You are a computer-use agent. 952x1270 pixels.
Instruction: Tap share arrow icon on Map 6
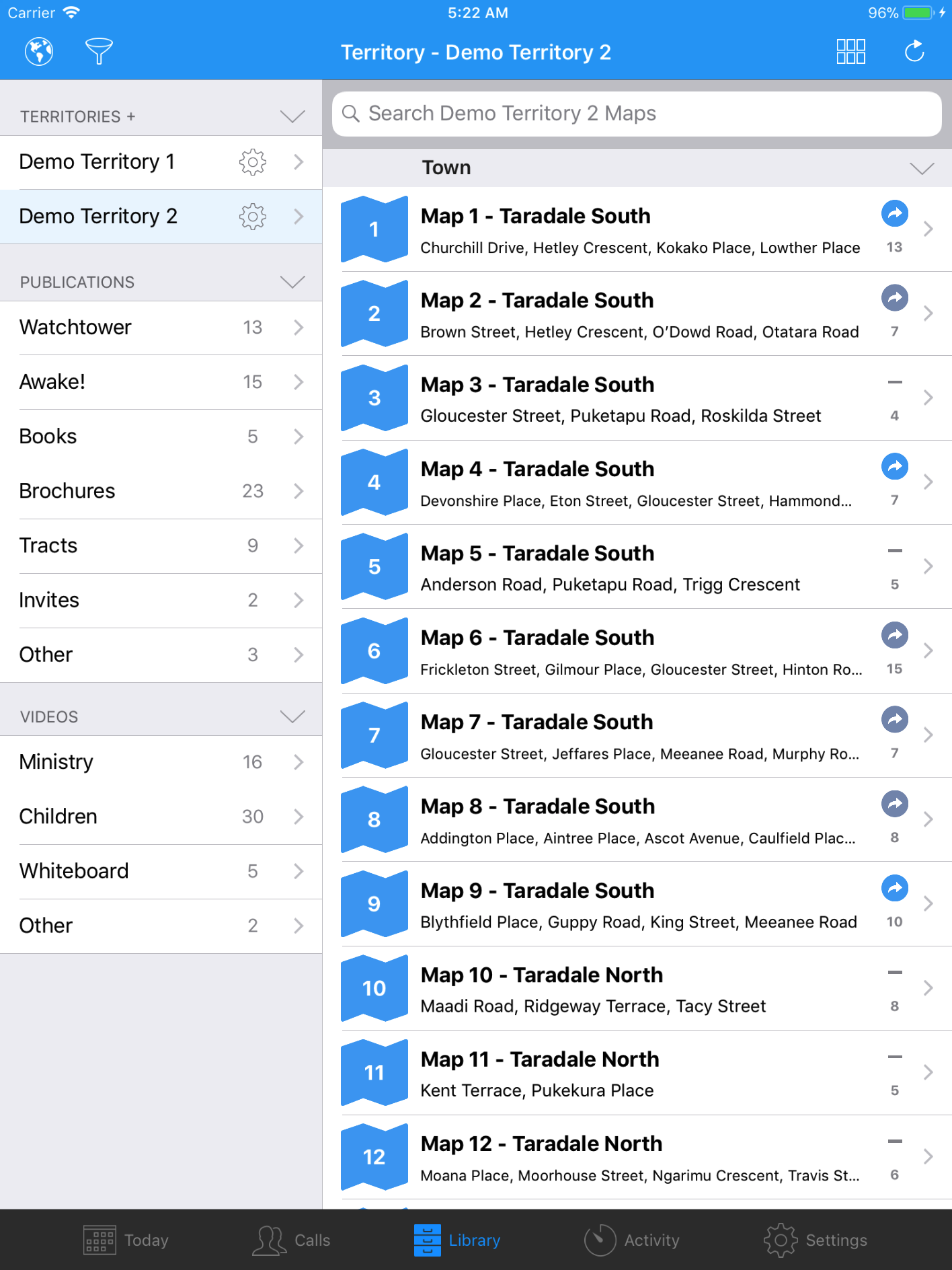point(895,635)
